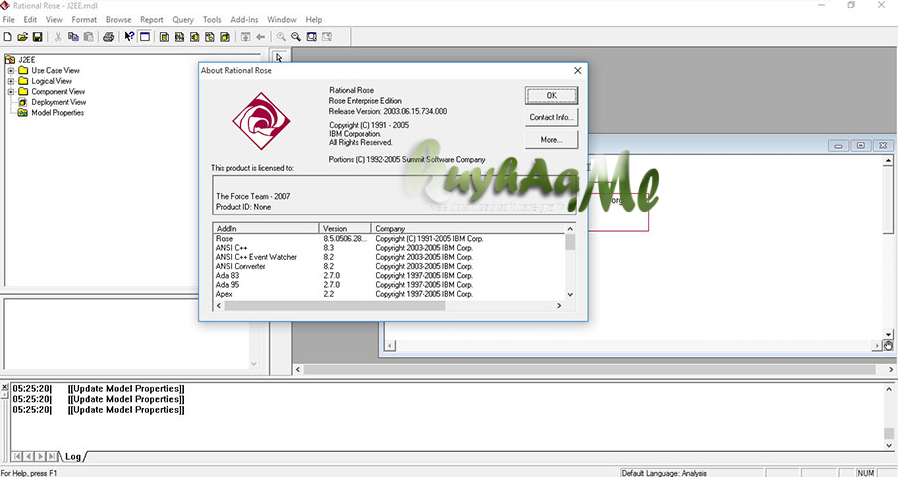Select the arrow selection tool in diagram toolbox
898x477 pixels.
coord(279,58)
